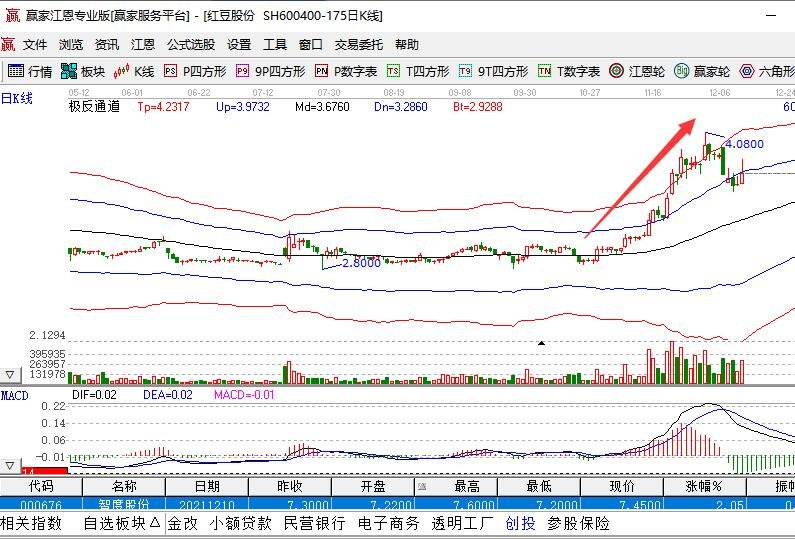Viewport: 795px width, 539px height.
Task: Open the P数字表 tool
Action: pyautogui.click(x=346, y=71)
